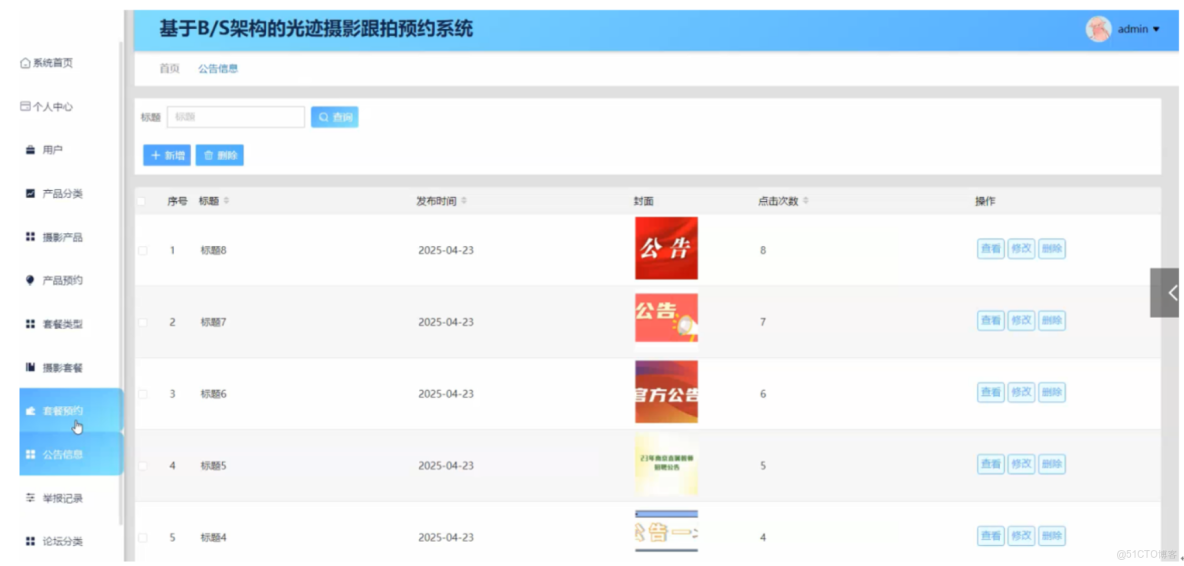
Task: Click the pin icon beside 产品预约
Action: (30, 280)
